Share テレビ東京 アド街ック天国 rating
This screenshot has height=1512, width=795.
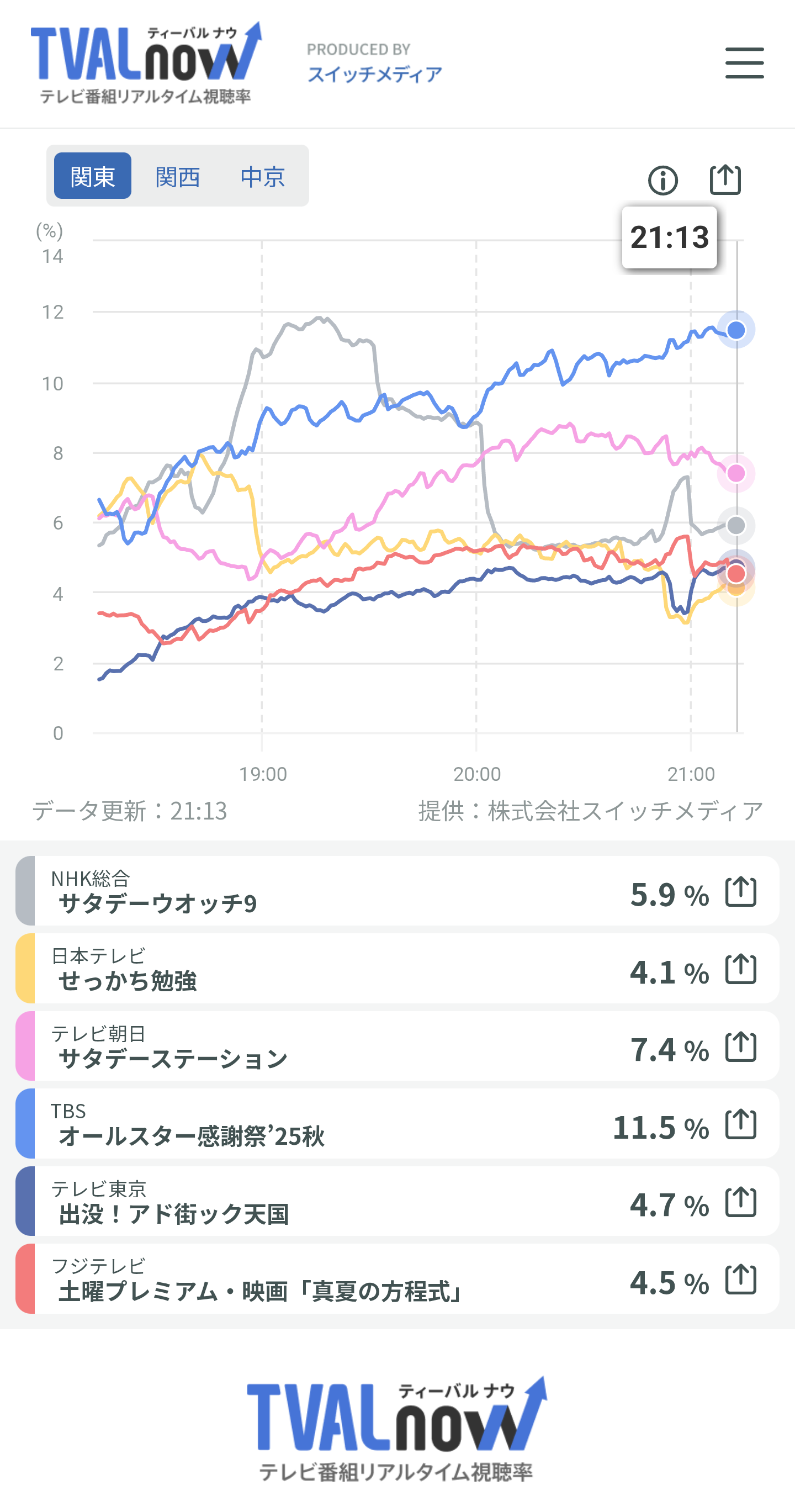[740, 1202]
